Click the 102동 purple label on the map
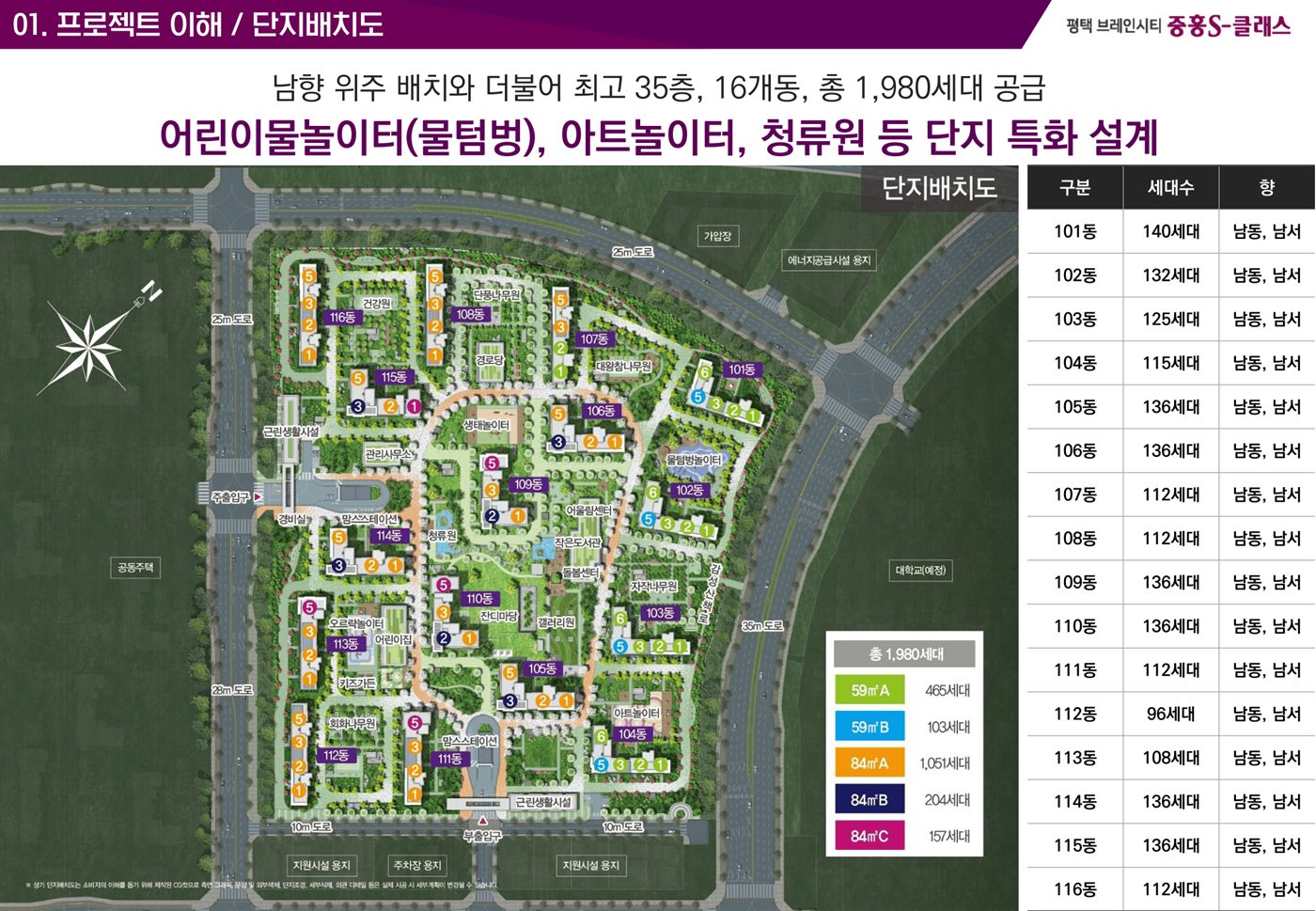Image resolution: width=1316 pixels, height=911 pixels. click(x=689, y=490)
